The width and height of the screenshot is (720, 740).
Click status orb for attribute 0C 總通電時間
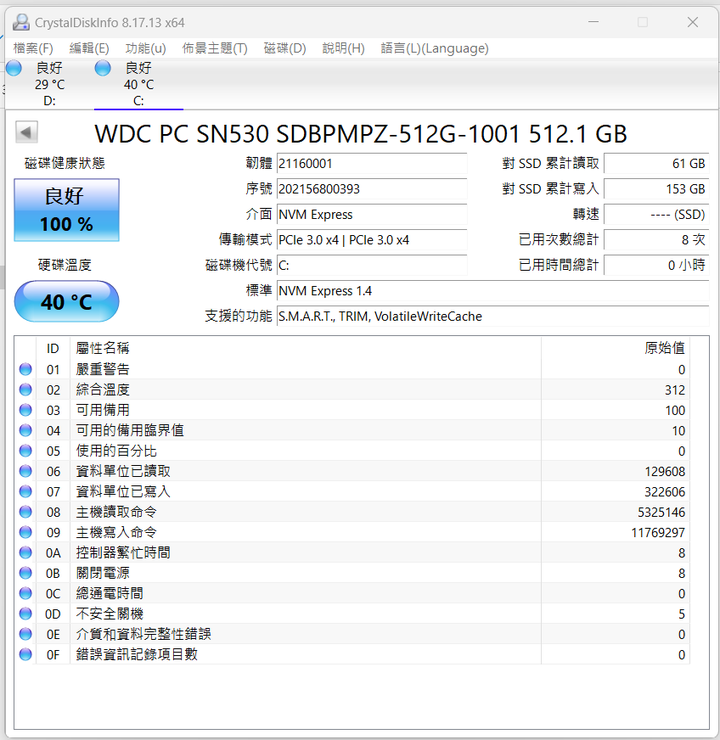click(x=25, y=593)
